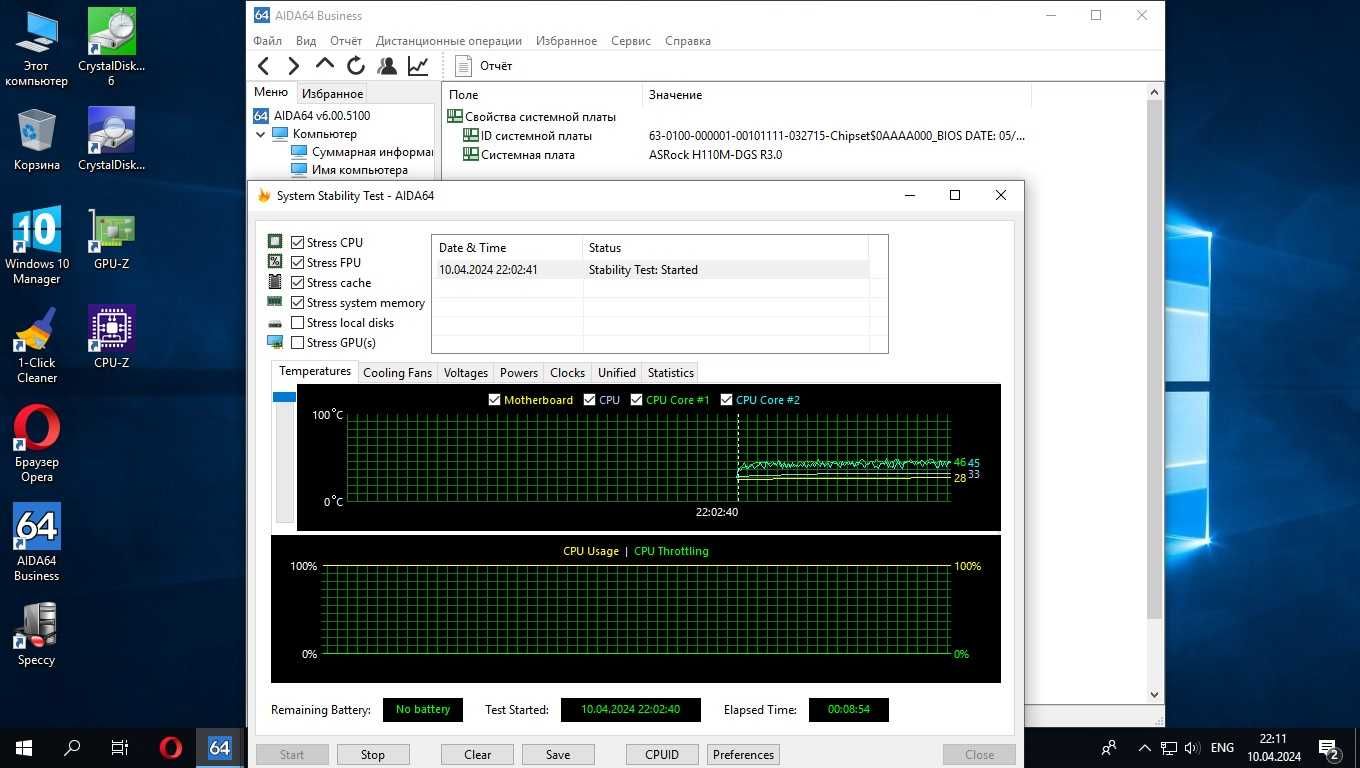Open the user management icon in AIDA64 toolbar
The height and width of the screenshot is (768, 1360).
pyautogui.click(x=387, y=66)
